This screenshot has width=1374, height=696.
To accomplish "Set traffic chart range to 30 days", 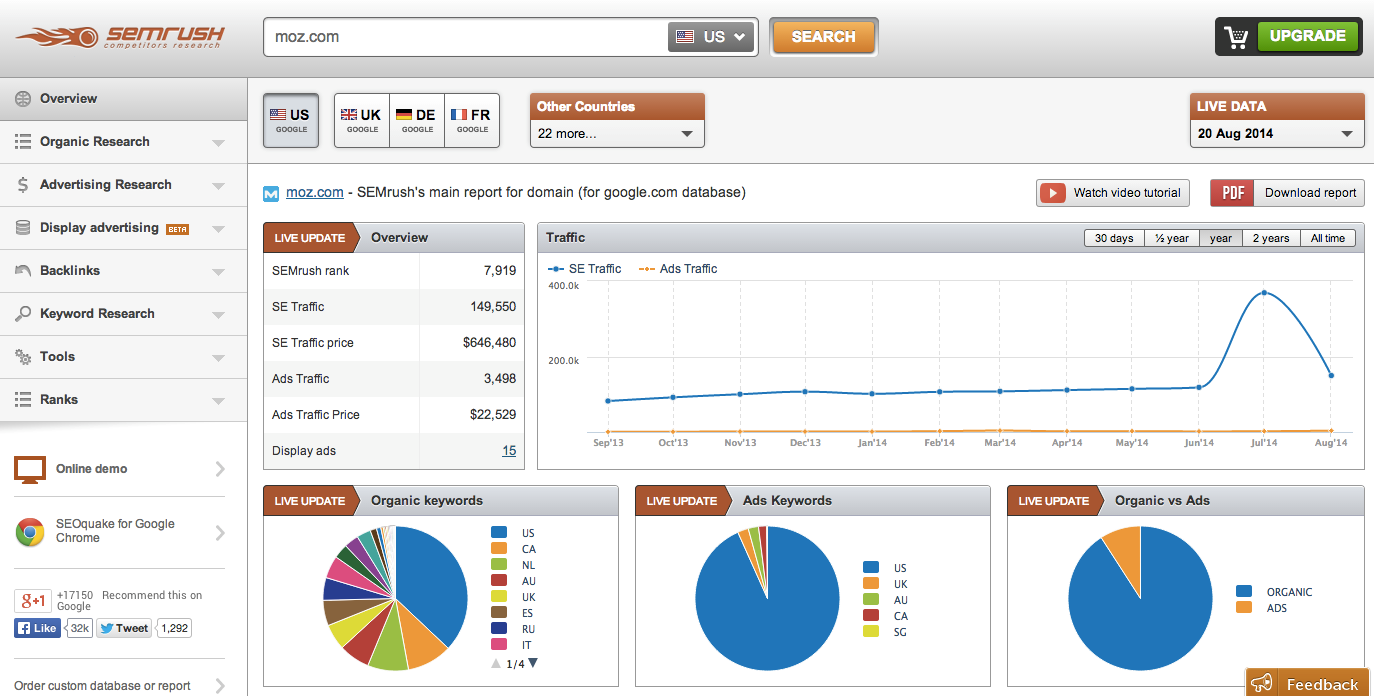I will (x=1114, y=238).
